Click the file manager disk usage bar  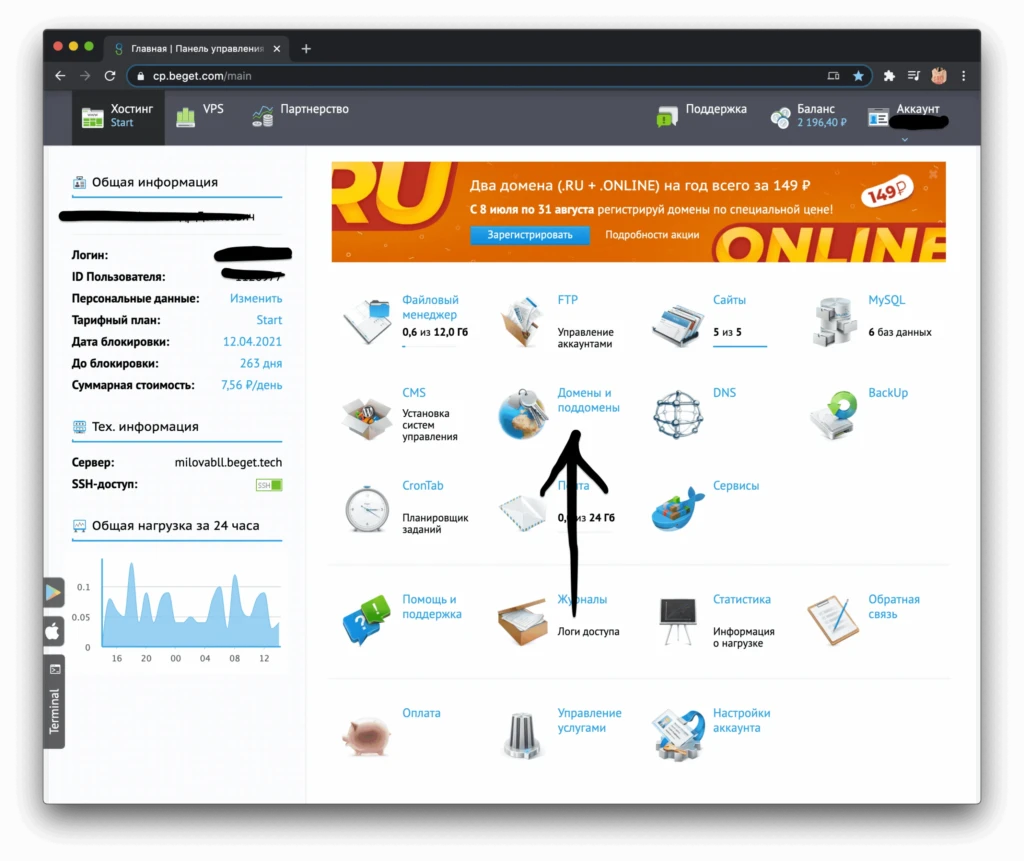coord(428,346)
